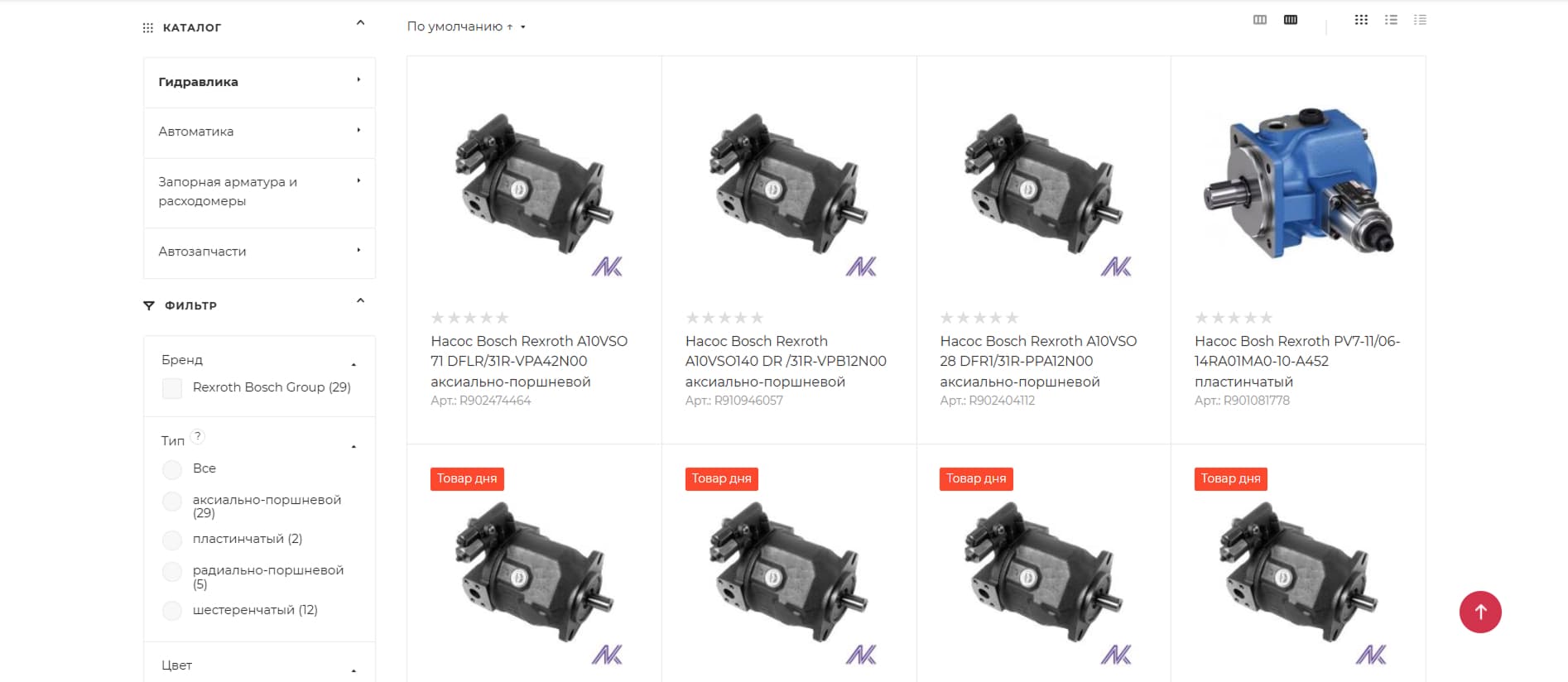
Task: Click the red scroll-to-top arrow button
Action: 1480,612
